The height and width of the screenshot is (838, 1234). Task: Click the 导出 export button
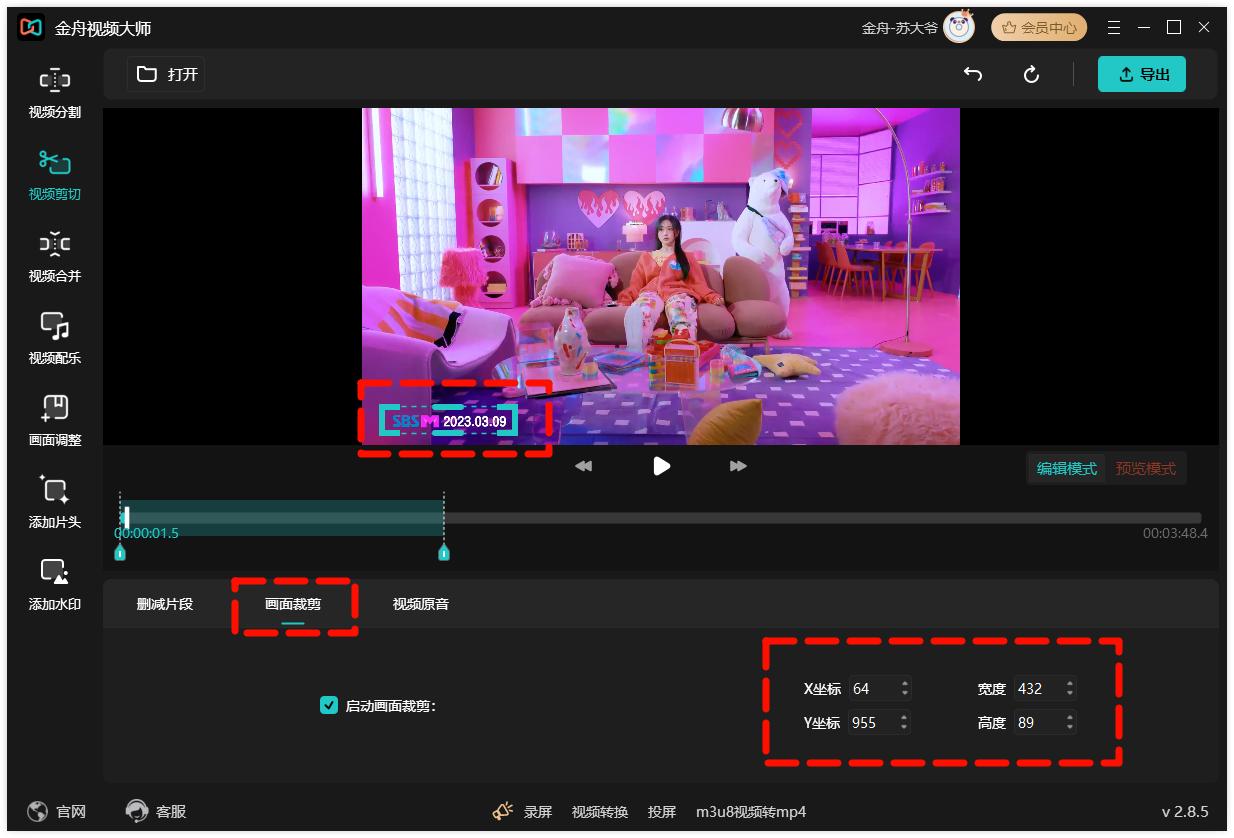(x=1141, y=75)
